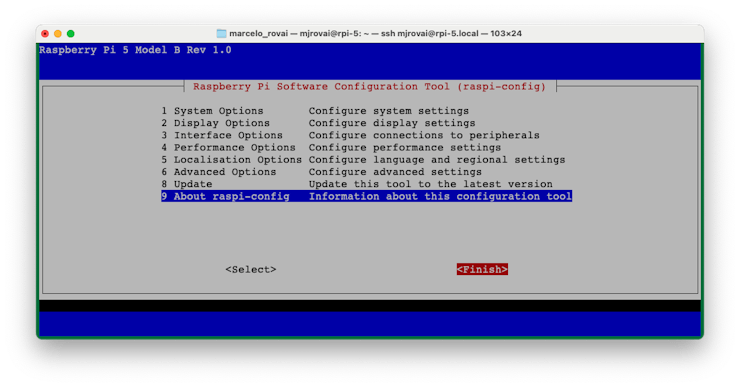Click the 'Configure system settings' description text
This screenshot has height=387, width=740.
pyautogui.click(x=389, y=111)
